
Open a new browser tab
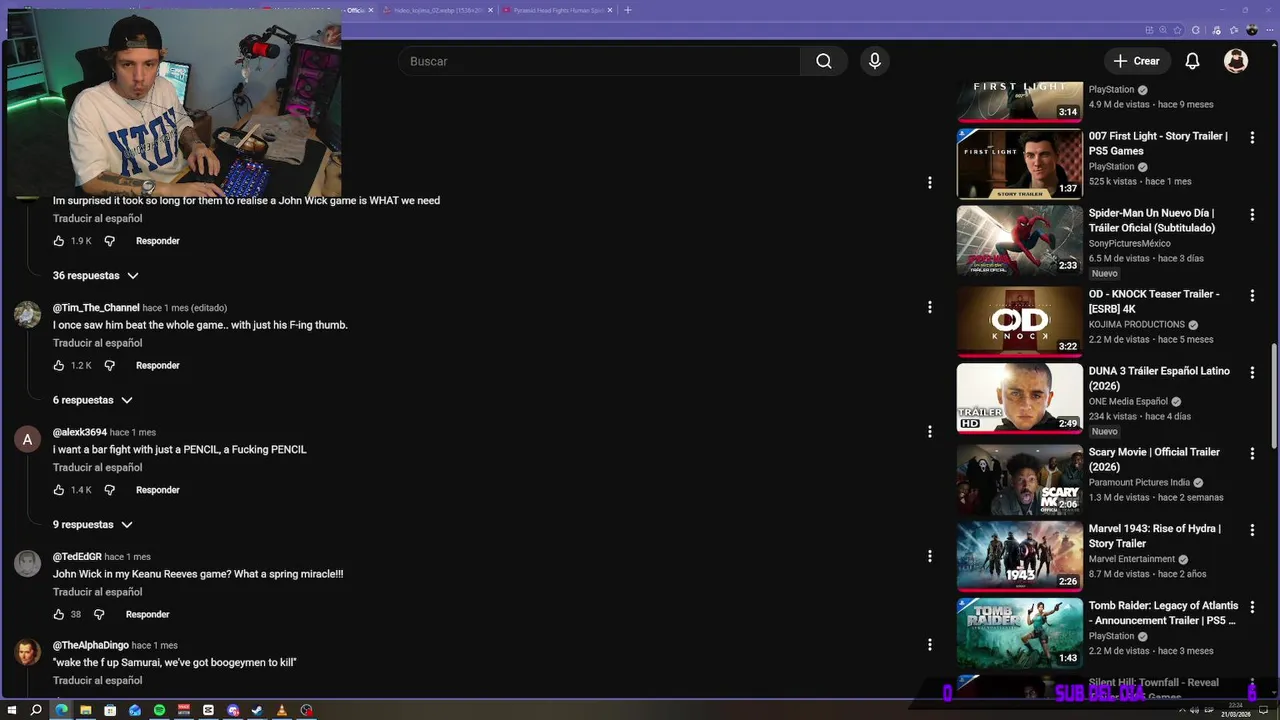628,10
